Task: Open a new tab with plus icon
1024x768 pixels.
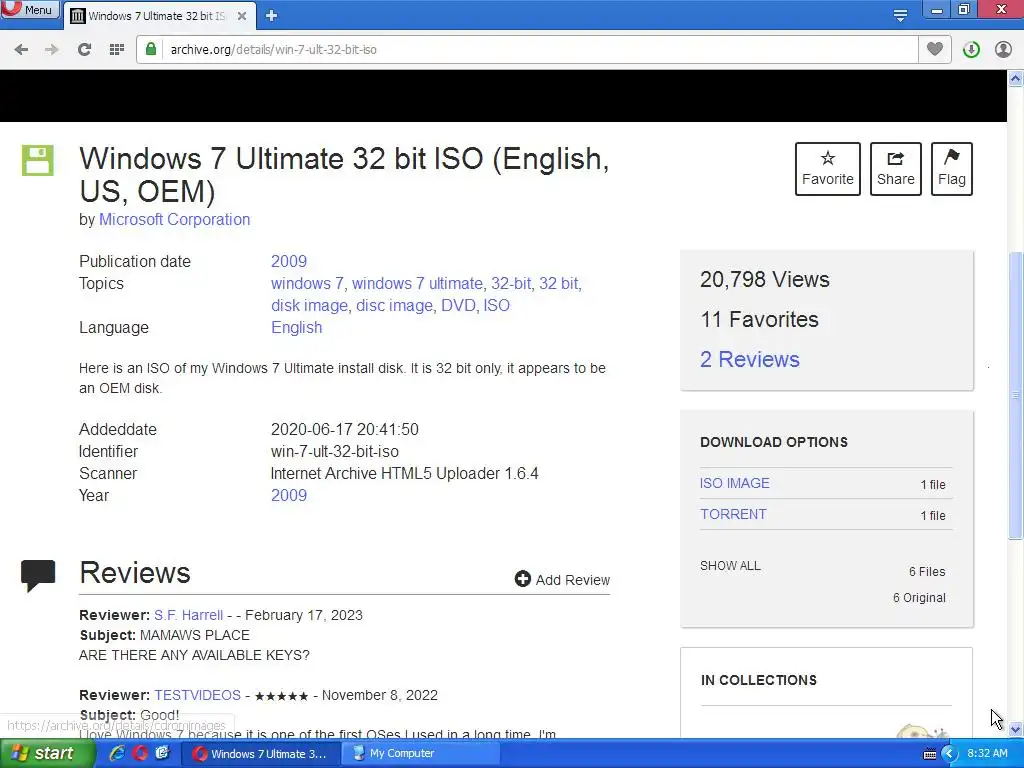Action: [x=272, y=16]
